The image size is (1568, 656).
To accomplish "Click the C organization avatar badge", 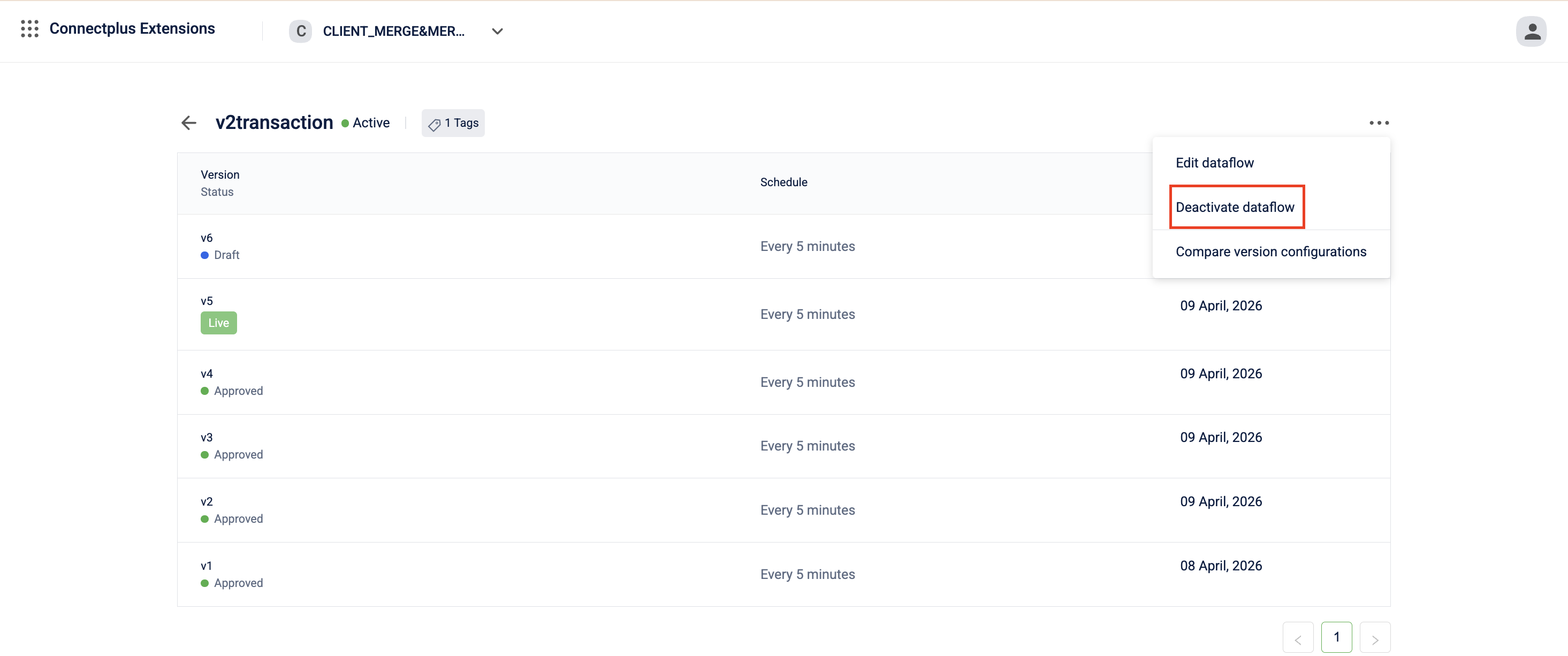I will [301, 31].
